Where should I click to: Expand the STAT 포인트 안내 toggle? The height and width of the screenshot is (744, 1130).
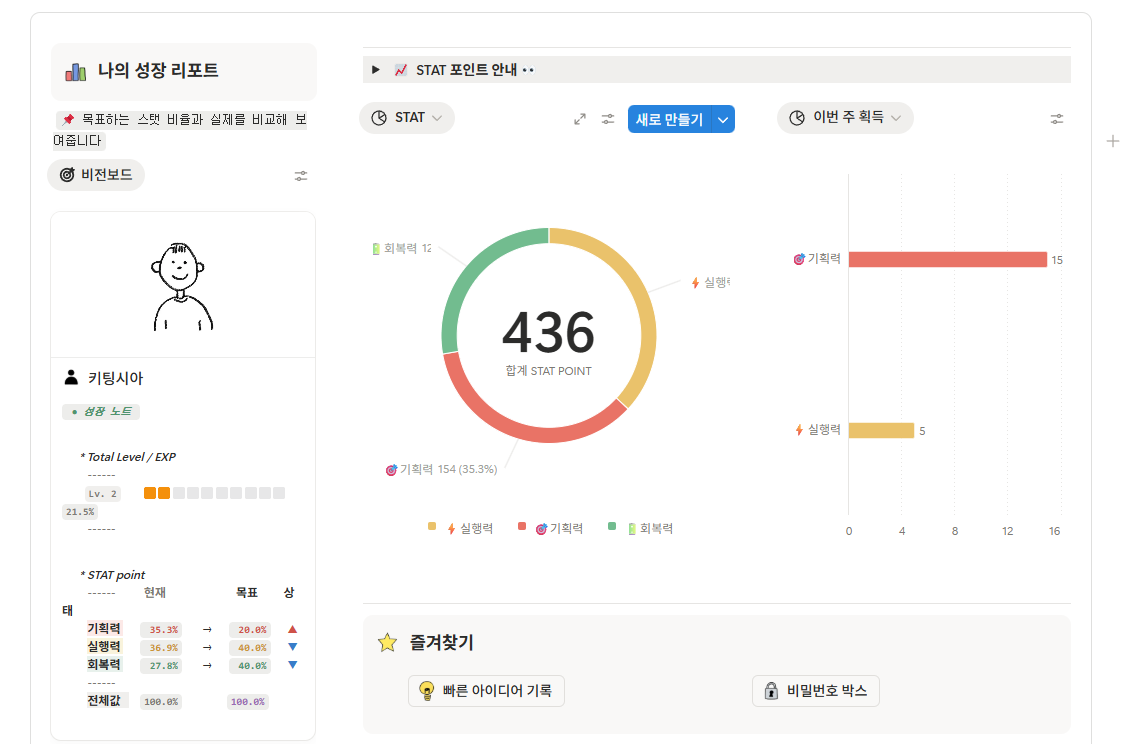376,70
